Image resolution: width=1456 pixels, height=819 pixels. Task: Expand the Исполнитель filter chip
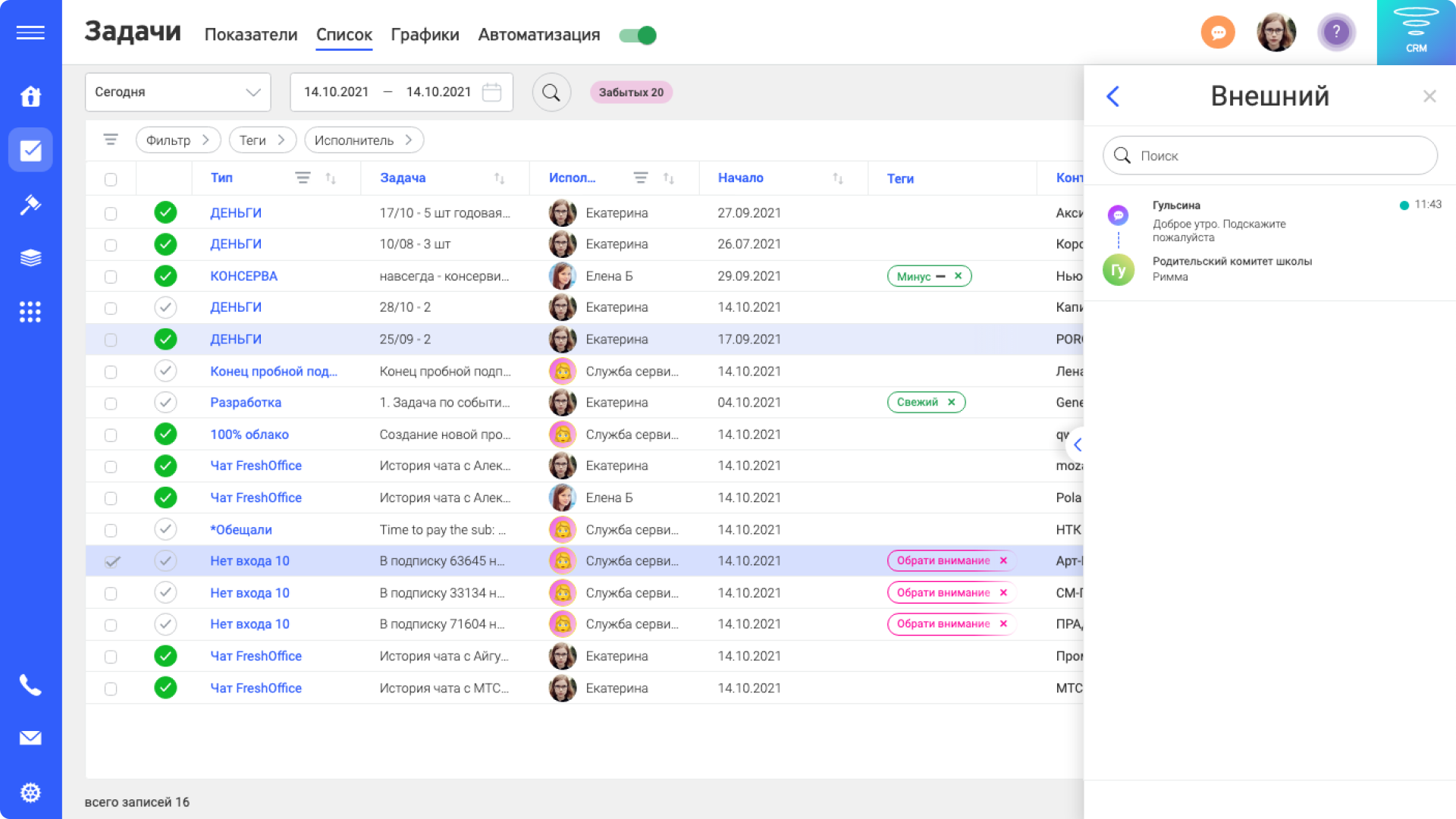pos(364,140)
